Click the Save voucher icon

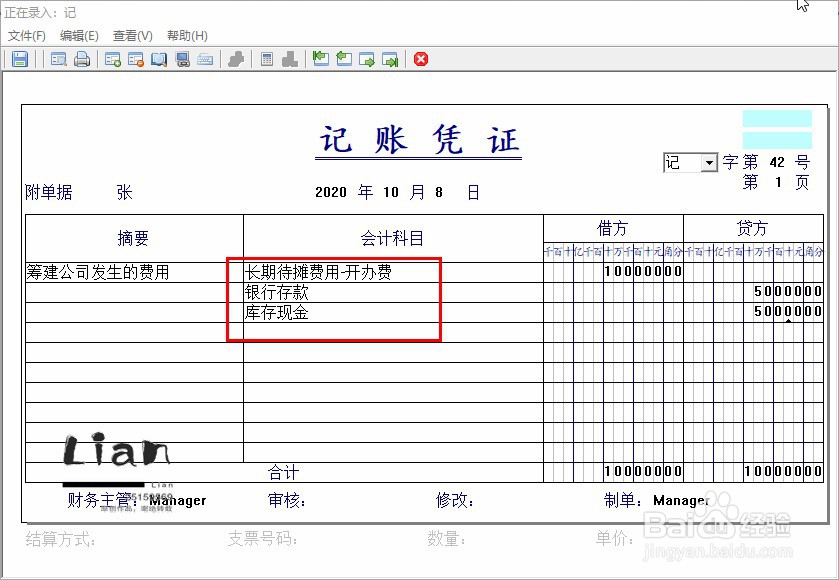[20, 58]
